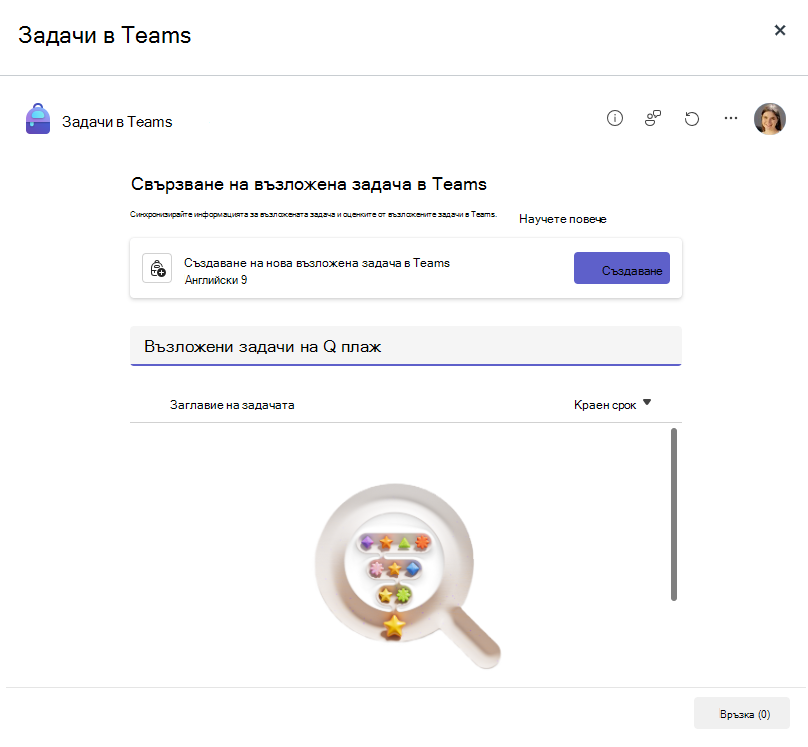
Task: Click the Възложени задачи на Q плаж field
Action: pyautogui.click(x=406, y=346)
